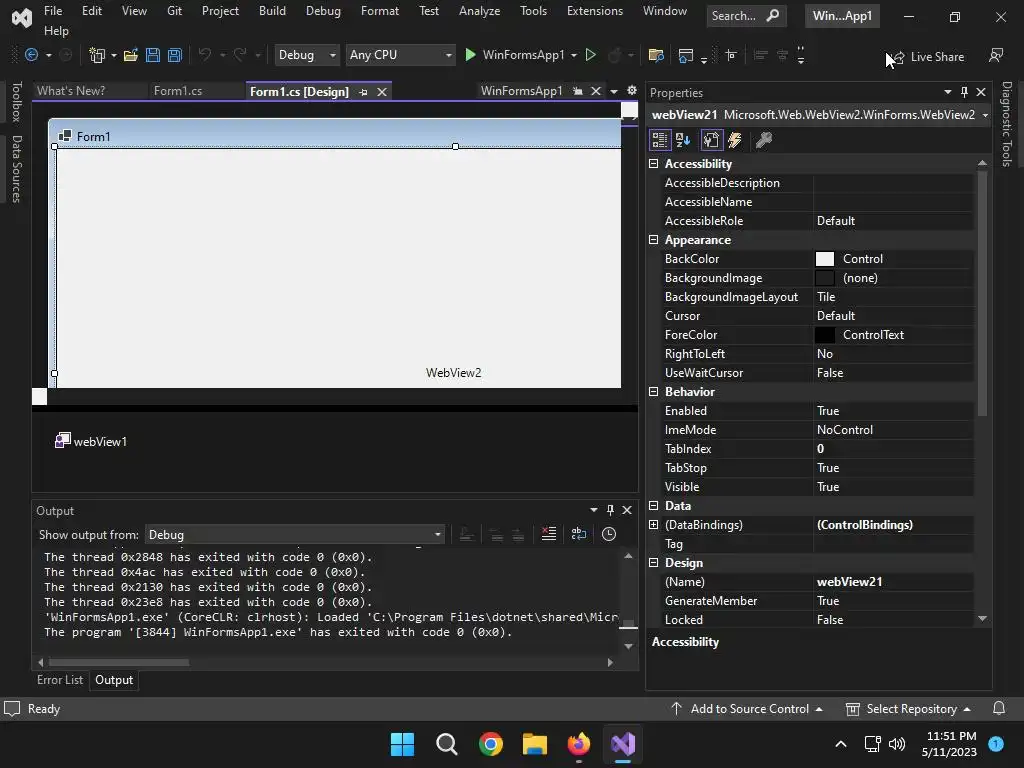Open the Show output from Debug dropdown
The height and width of the screenshot is (768, 1024).
(x=295, y=534)
